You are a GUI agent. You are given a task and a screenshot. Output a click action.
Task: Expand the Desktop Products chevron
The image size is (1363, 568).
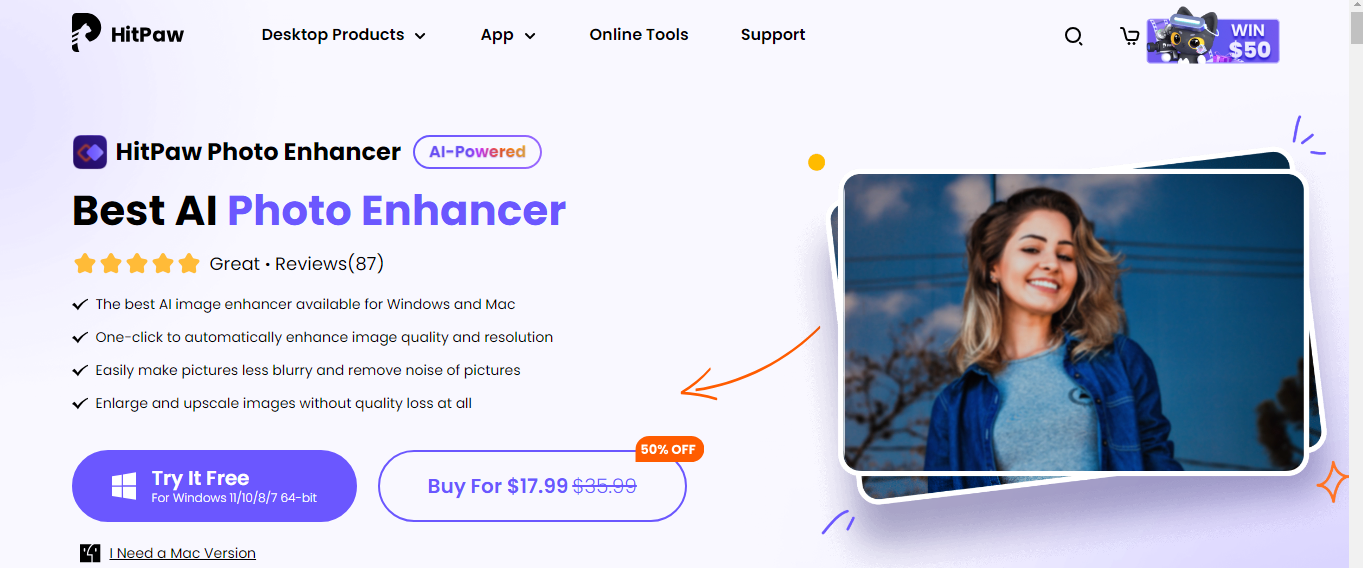click(x=420, y=36)
